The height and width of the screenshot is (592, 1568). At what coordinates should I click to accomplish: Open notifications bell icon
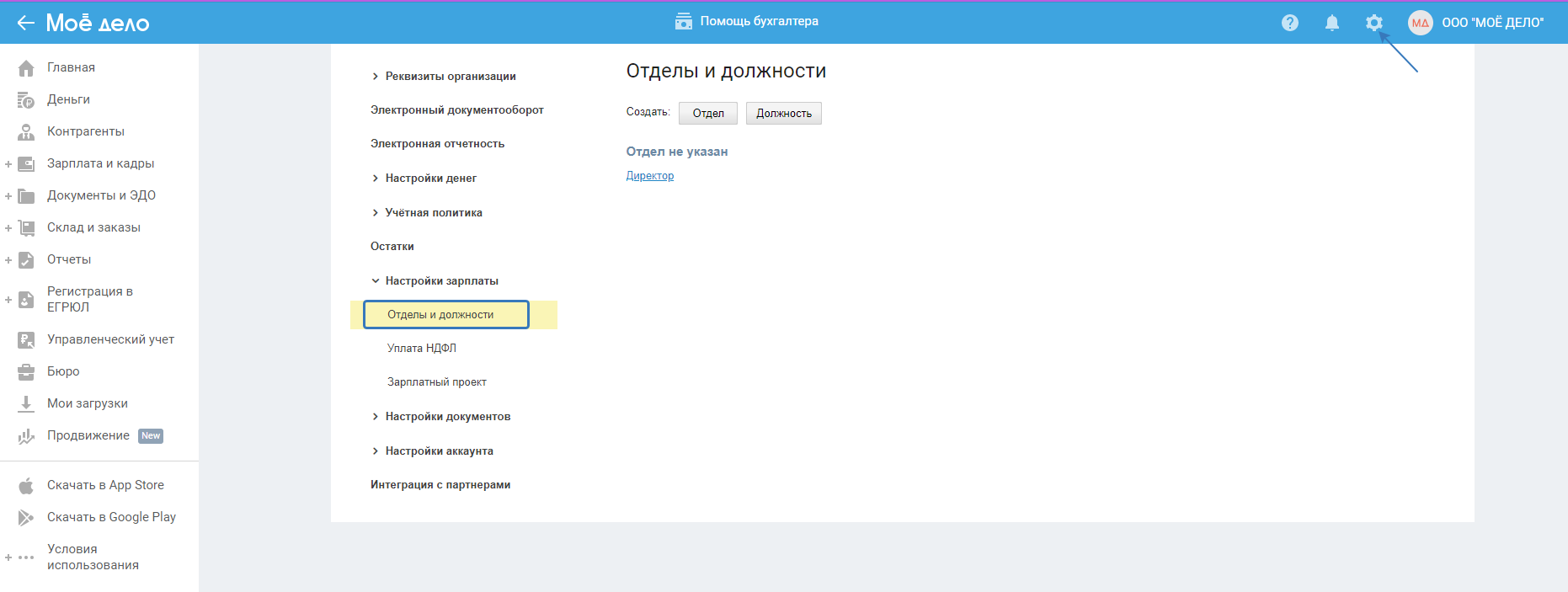[x=1331, y=23]
